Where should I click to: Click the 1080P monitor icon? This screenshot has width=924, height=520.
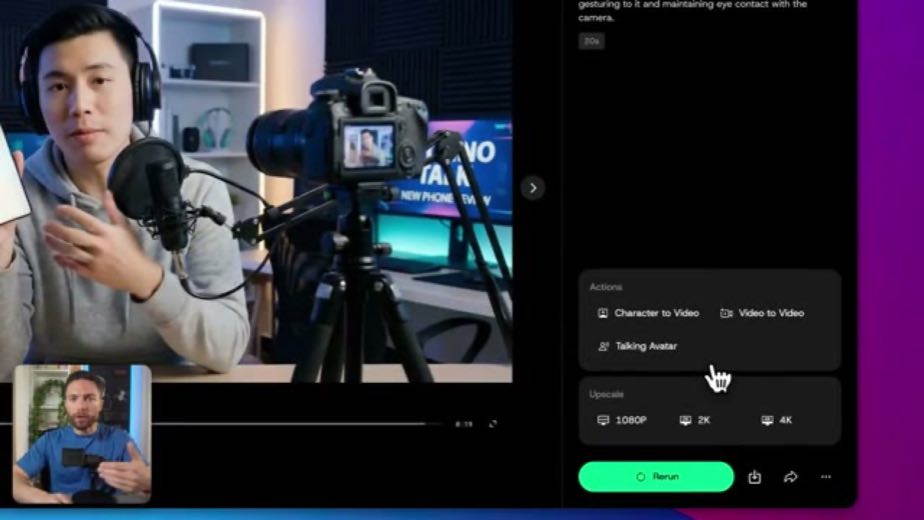(603, 420)
